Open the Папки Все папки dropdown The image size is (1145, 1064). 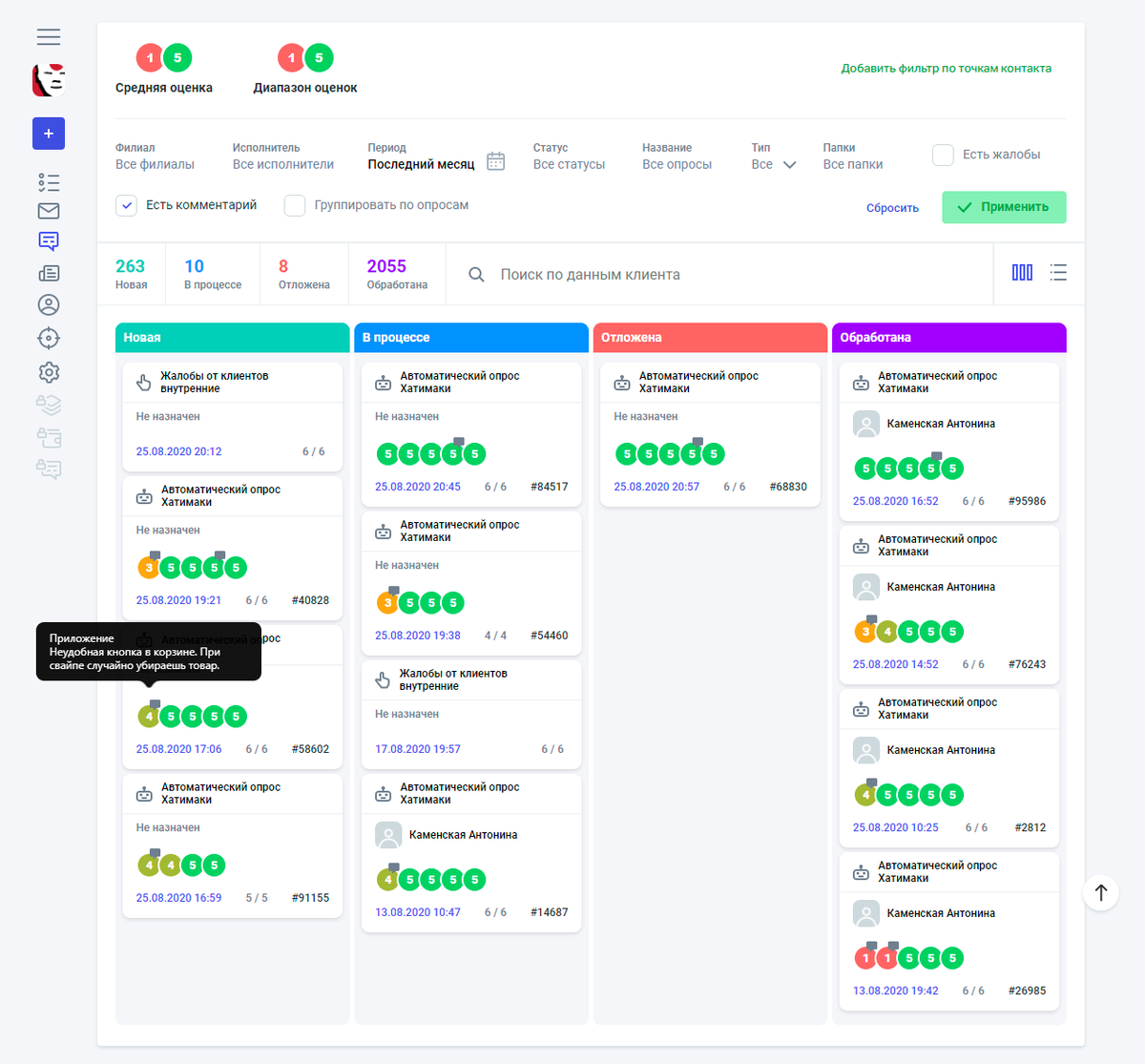[x=853, y=156]
